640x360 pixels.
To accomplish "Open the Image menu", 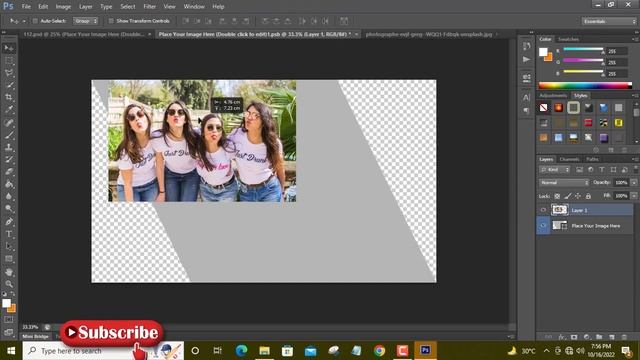I will [63, 7].
